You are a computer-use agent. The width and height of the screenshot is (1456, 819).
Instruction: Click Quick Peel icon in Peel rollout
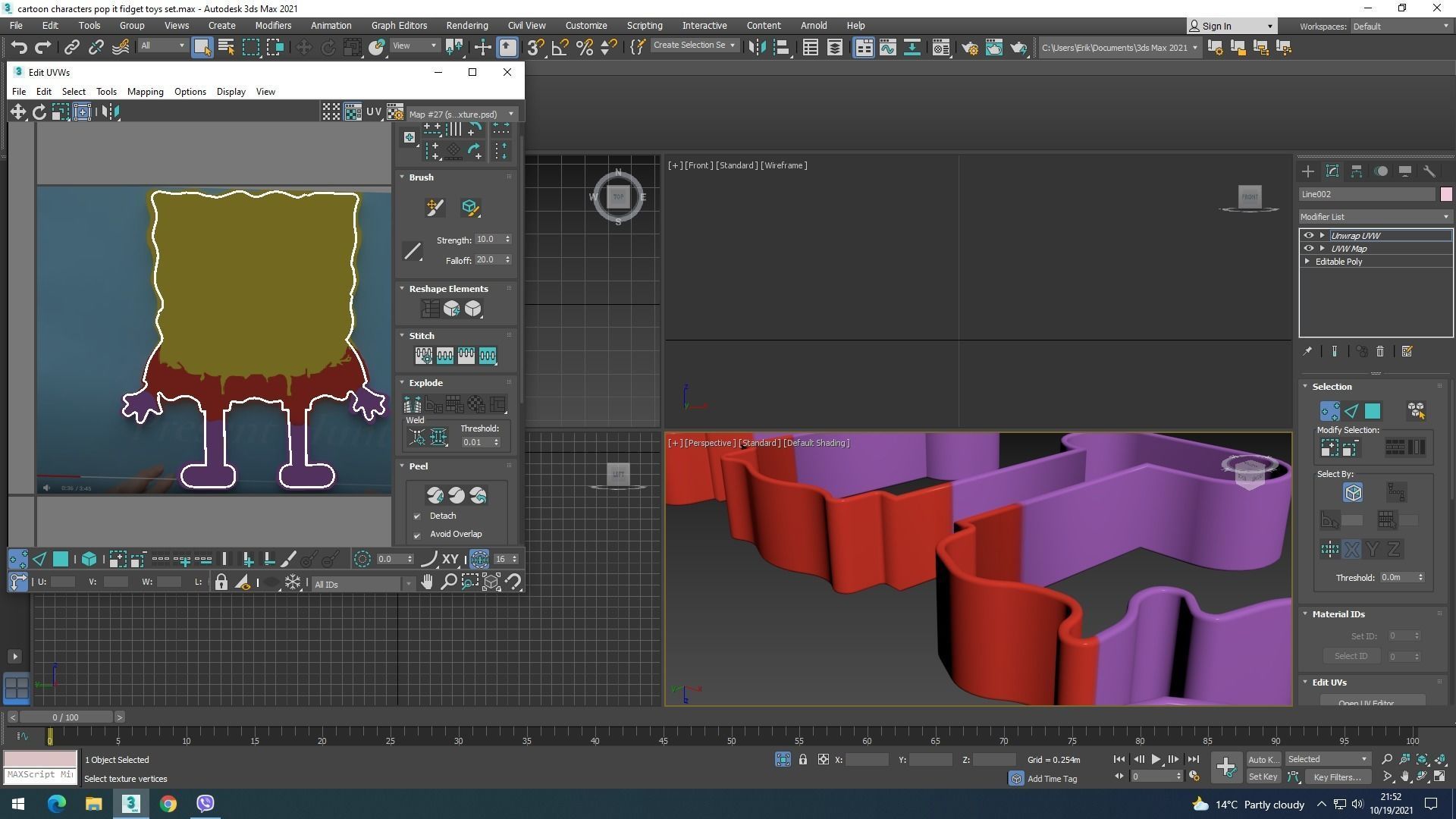pyautogui.click(x=435, y=495)
